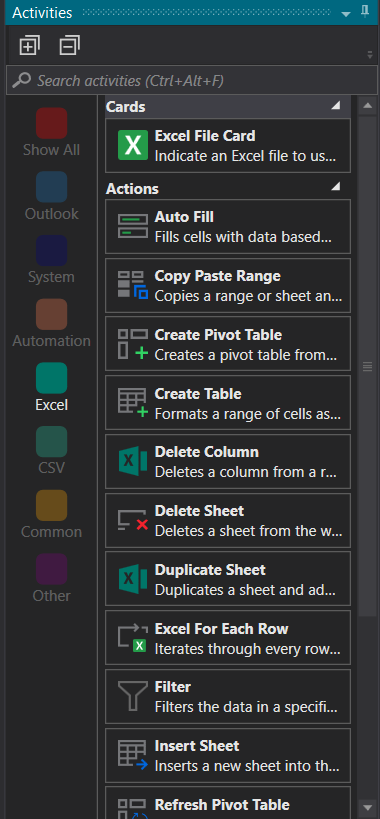
Task: Select the navy System category swatch
Action: 52,251
